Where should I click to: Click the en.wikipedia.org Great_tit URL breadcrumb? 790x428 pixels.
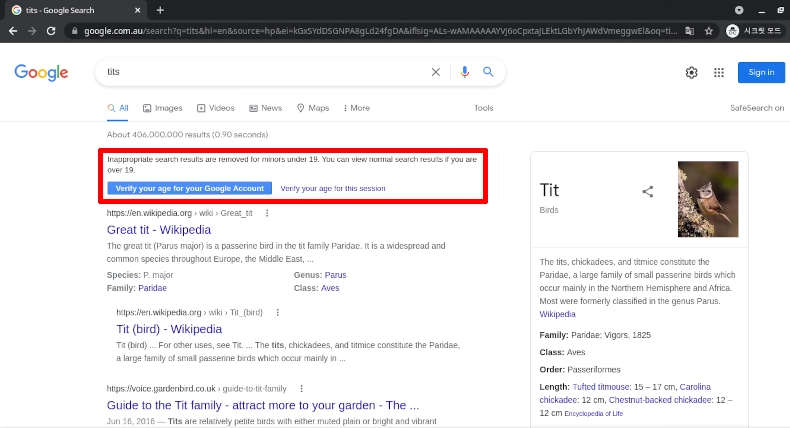pos(179,213)
